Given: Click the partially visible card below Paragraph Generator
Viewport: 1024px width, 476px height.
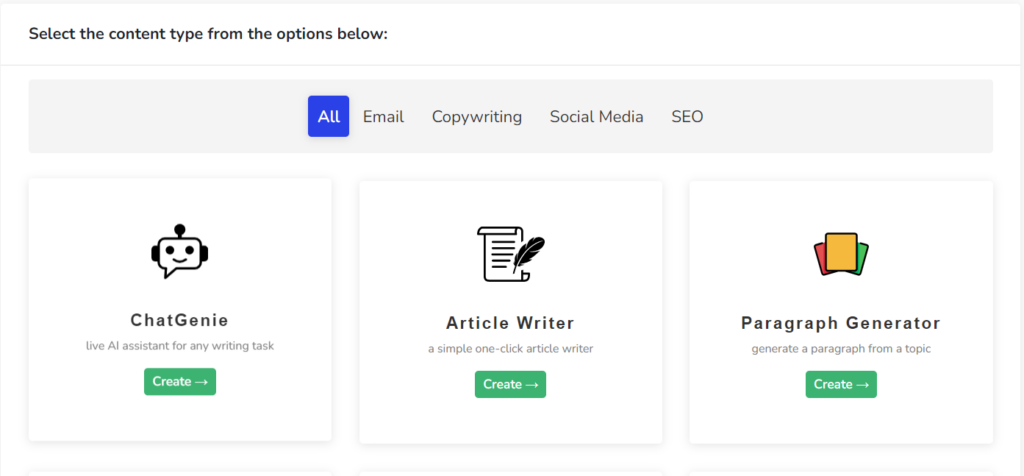Looking at the screenshot, I should coord(840,473).
